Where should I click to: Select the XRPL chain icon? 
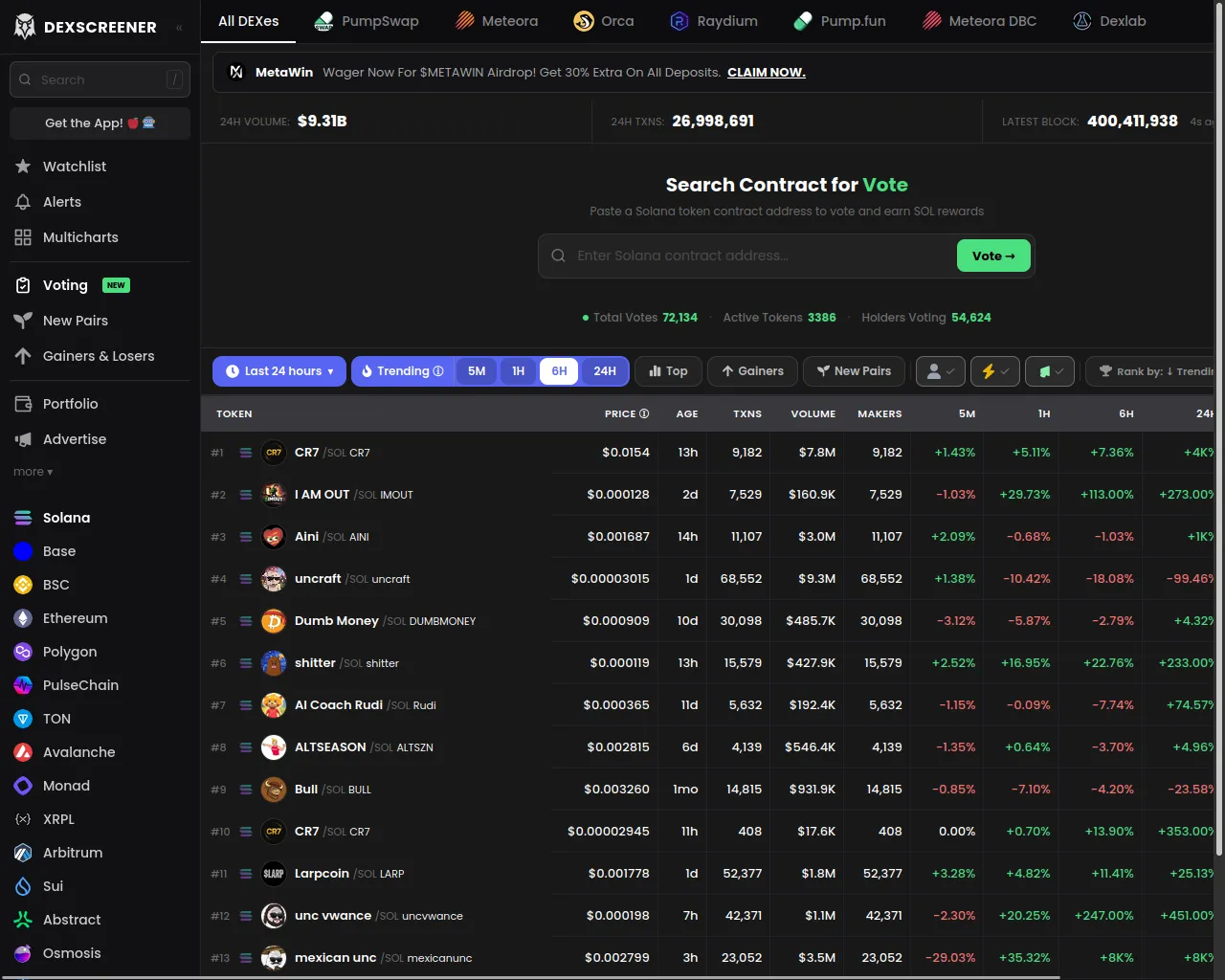tap(23, 819)
